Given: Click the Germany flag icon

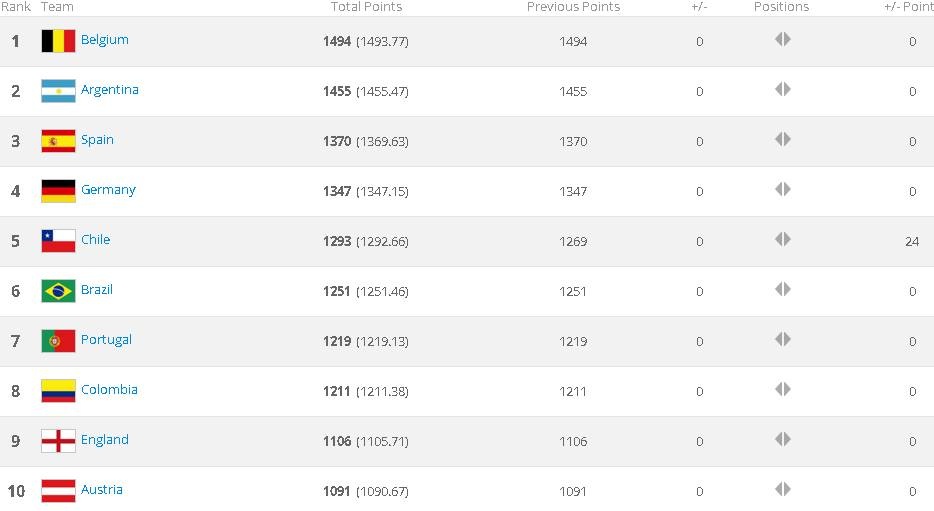Looking at the screenshot, I should [58, 191].
